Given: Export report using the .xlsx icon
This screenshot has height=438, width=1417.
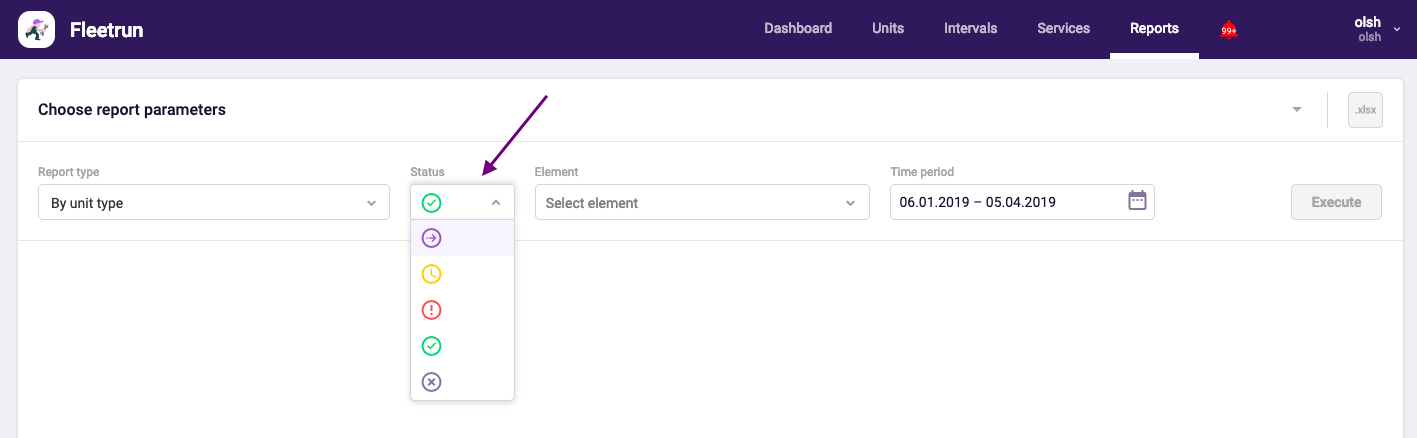Looking at the screenshot, I should (1364, 110).
